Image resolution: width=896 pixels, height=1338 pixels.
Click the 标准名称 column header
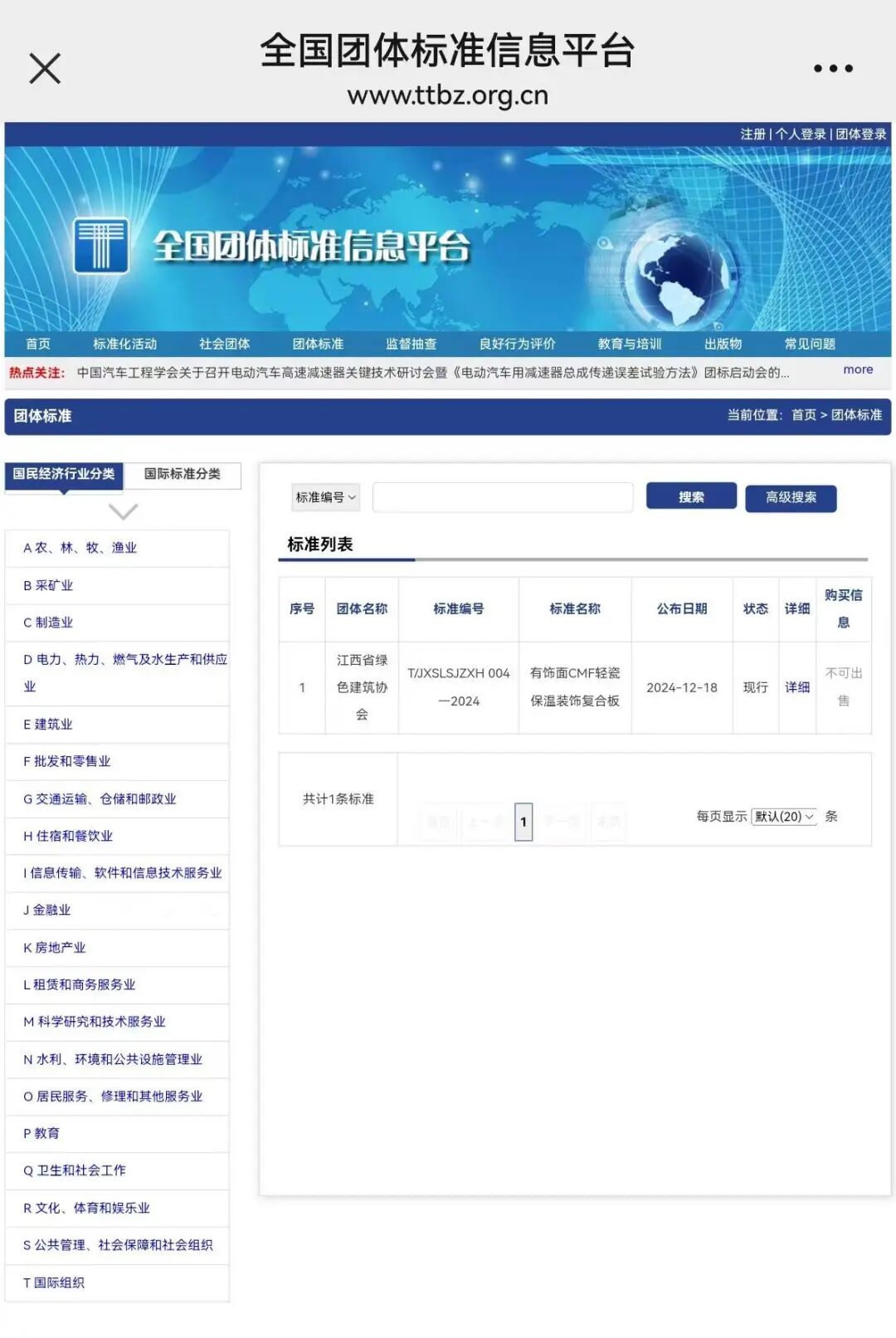pyautogui.click(x=575, y=609)
